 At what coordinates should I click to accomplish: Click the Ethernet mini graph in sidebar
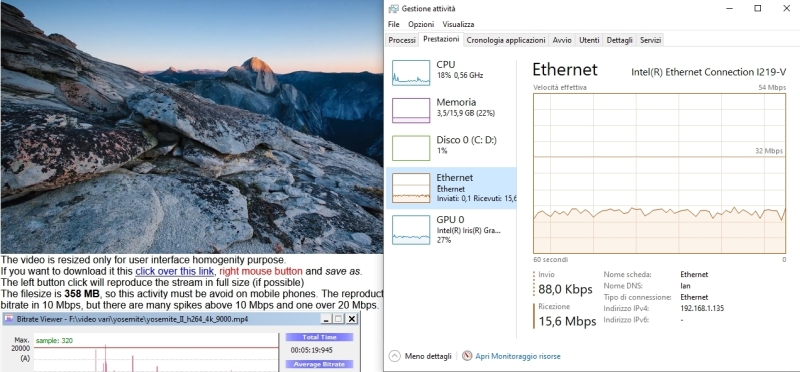411,188
